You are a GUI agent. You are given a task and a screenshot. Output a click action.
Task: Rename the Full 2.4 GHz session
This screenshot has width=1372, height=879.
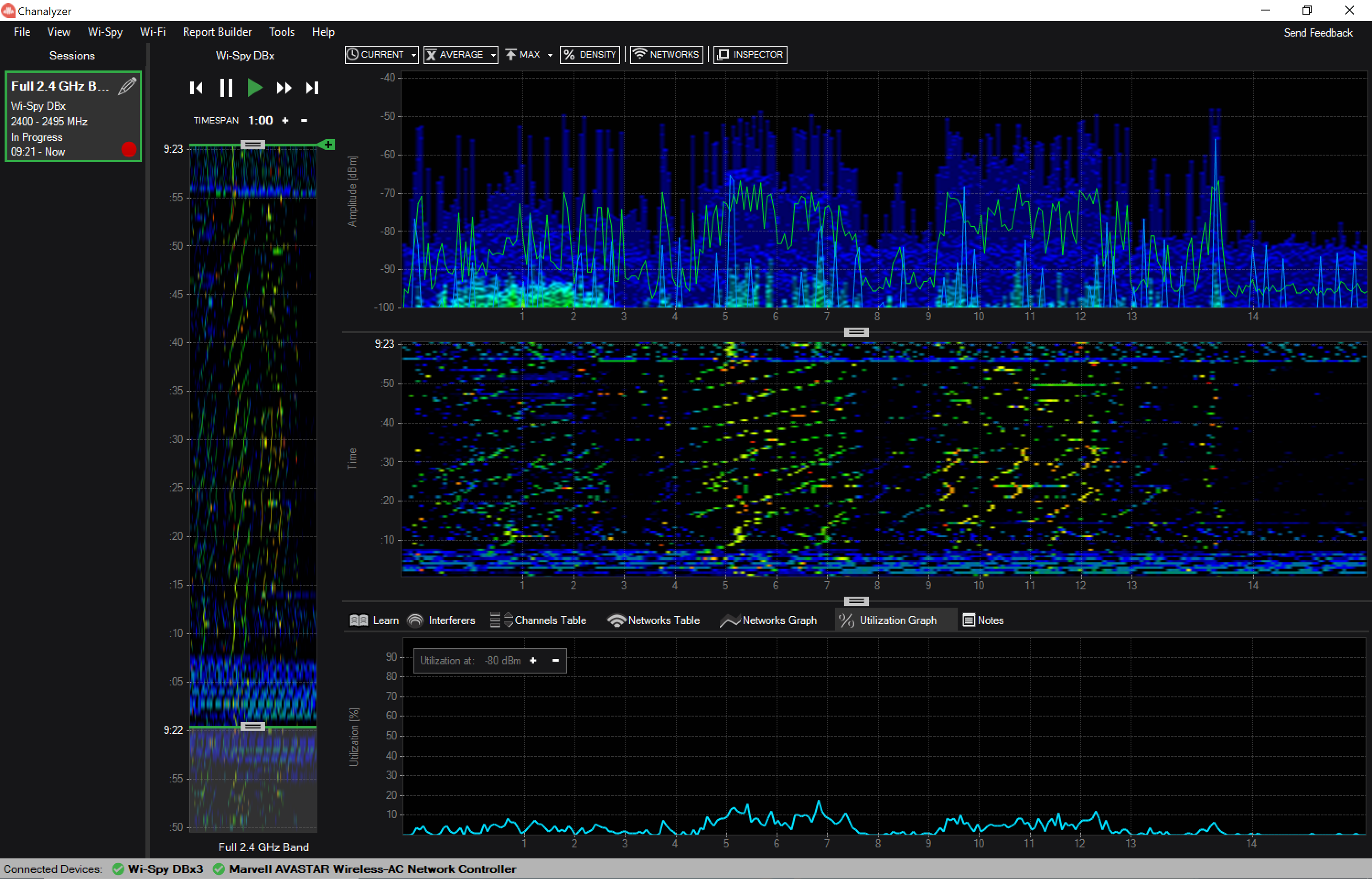127,86
